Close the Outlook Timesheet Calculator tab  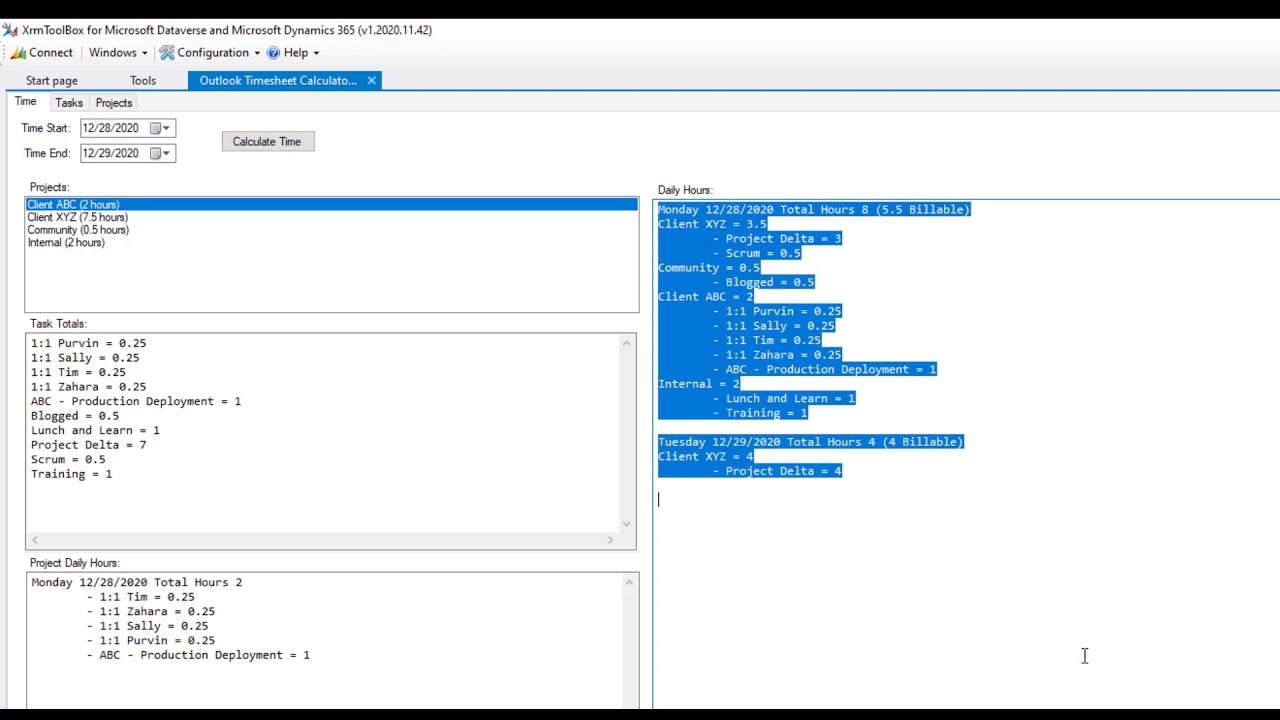(371, 80)
